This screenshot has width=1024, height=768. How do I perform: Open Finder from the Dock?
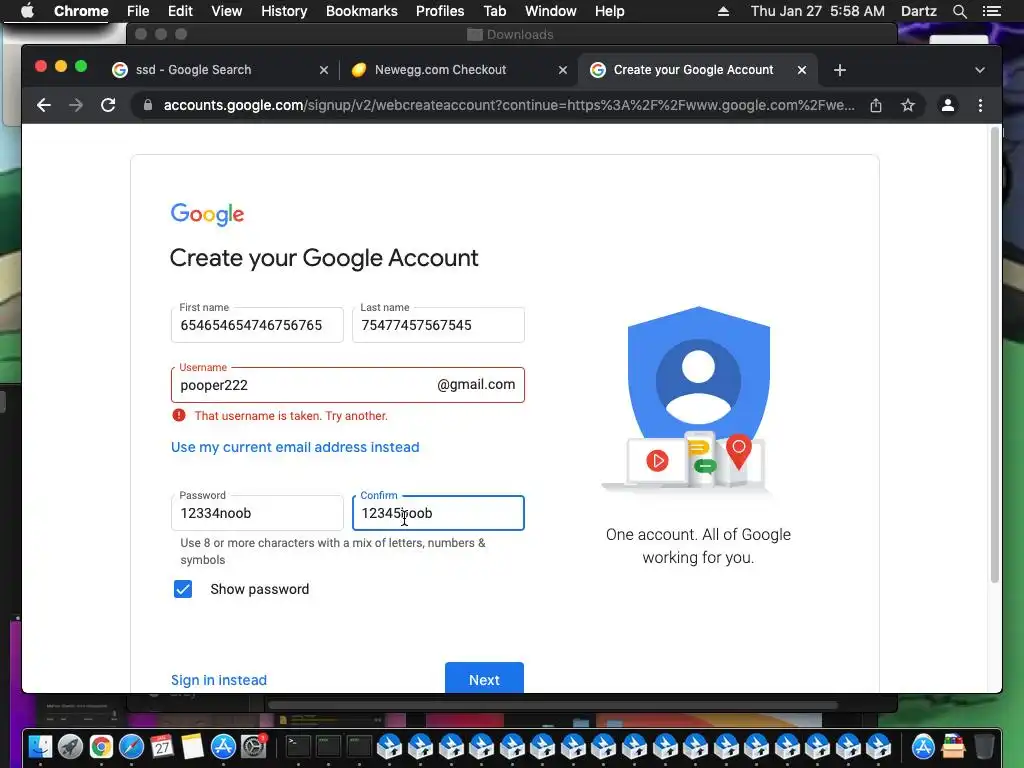click(40, 746)
